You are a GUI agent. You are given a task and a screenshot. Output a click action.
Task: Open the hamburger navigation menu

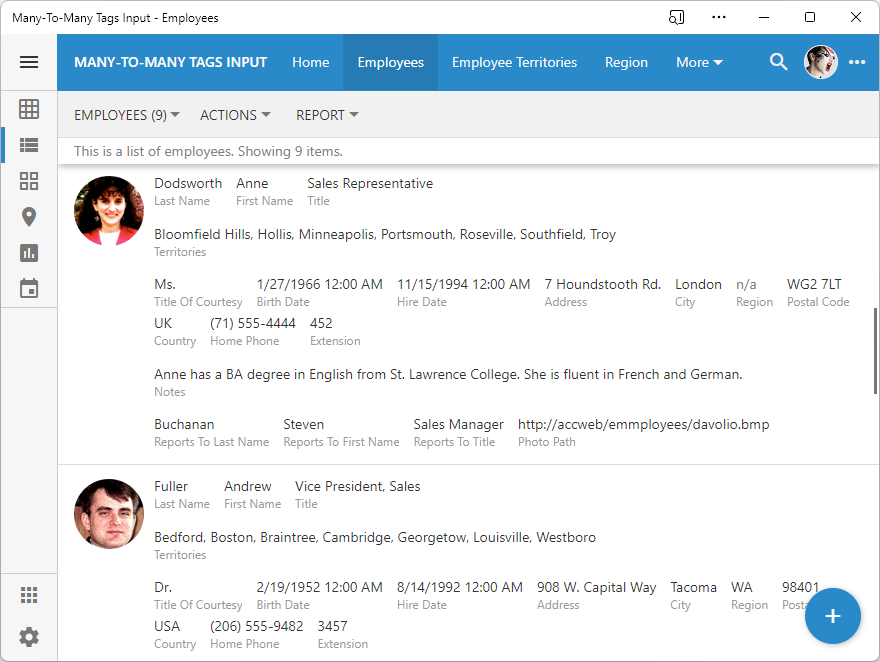coord(29,62)
